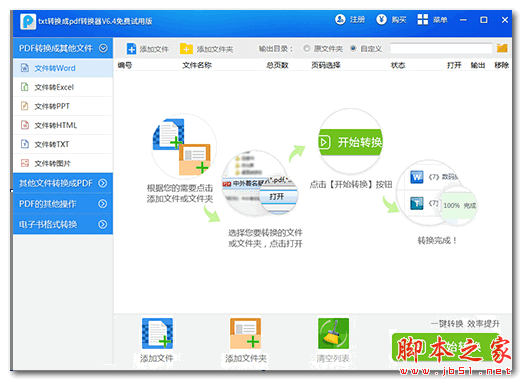The image size is (523, 382).
Task: Click the add-files tutorial step illustration
Action: (x=183, y=147)
